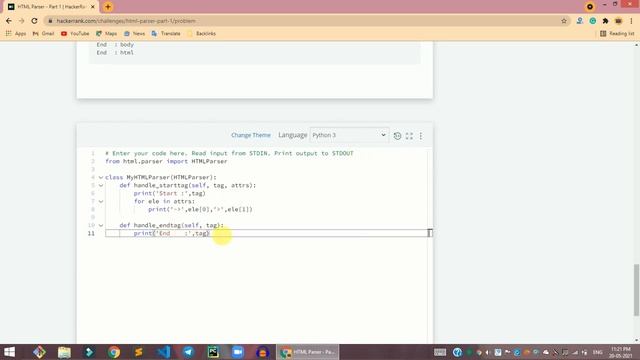Open the Language Python 3 dropdown
This screenshot has width=640, height=360.
[x=349, y=135]
